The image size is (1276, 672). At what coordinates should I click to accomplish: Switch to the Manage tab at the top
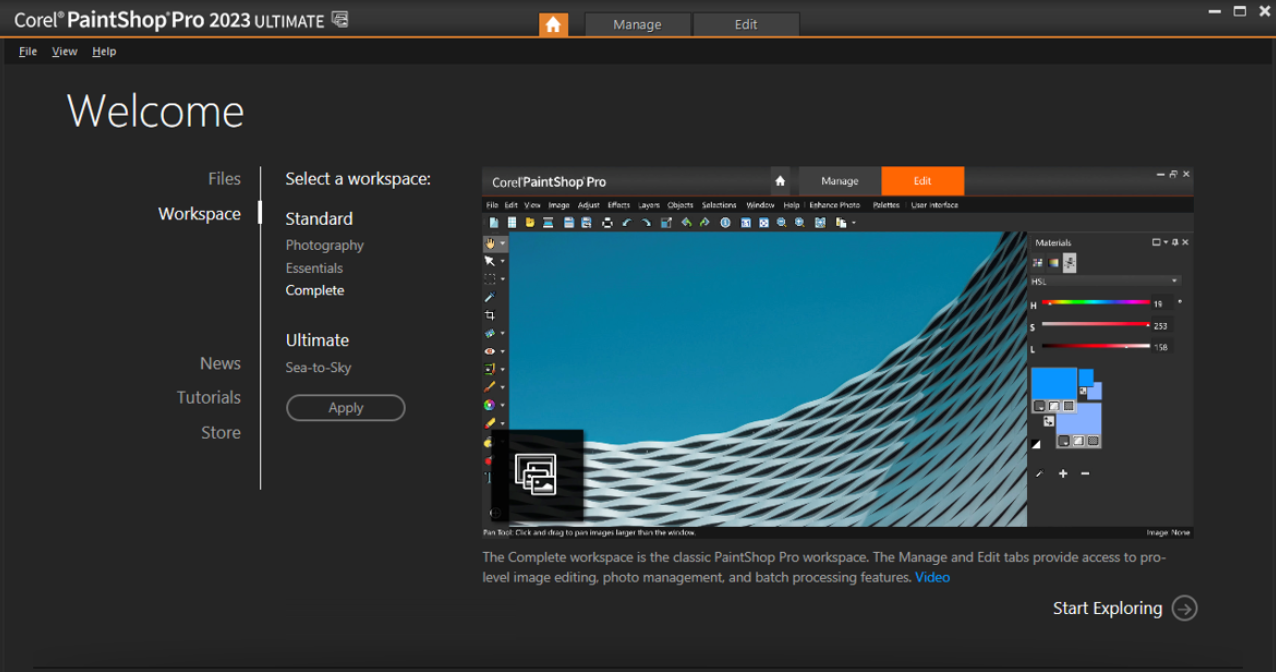tap(637, 24)
